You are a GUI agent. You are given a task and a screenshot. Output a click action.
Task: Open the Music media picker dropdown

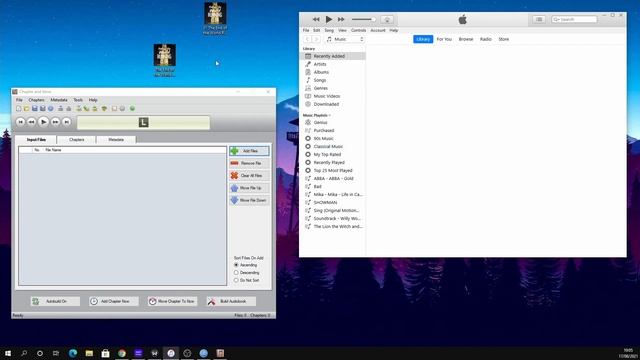(x=345, y=39)
